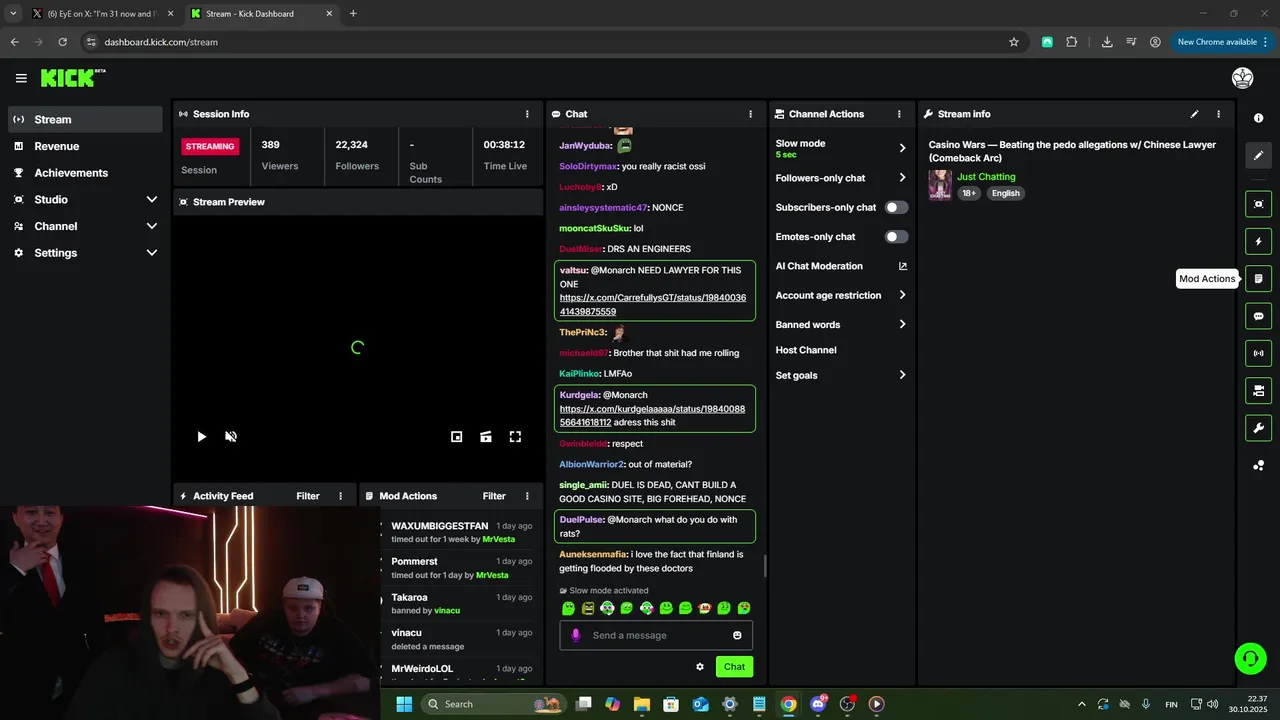The image size is (1280, 720).
Task: Toggle the broadcast signal sidebar icon
Action: point(1258,353)
